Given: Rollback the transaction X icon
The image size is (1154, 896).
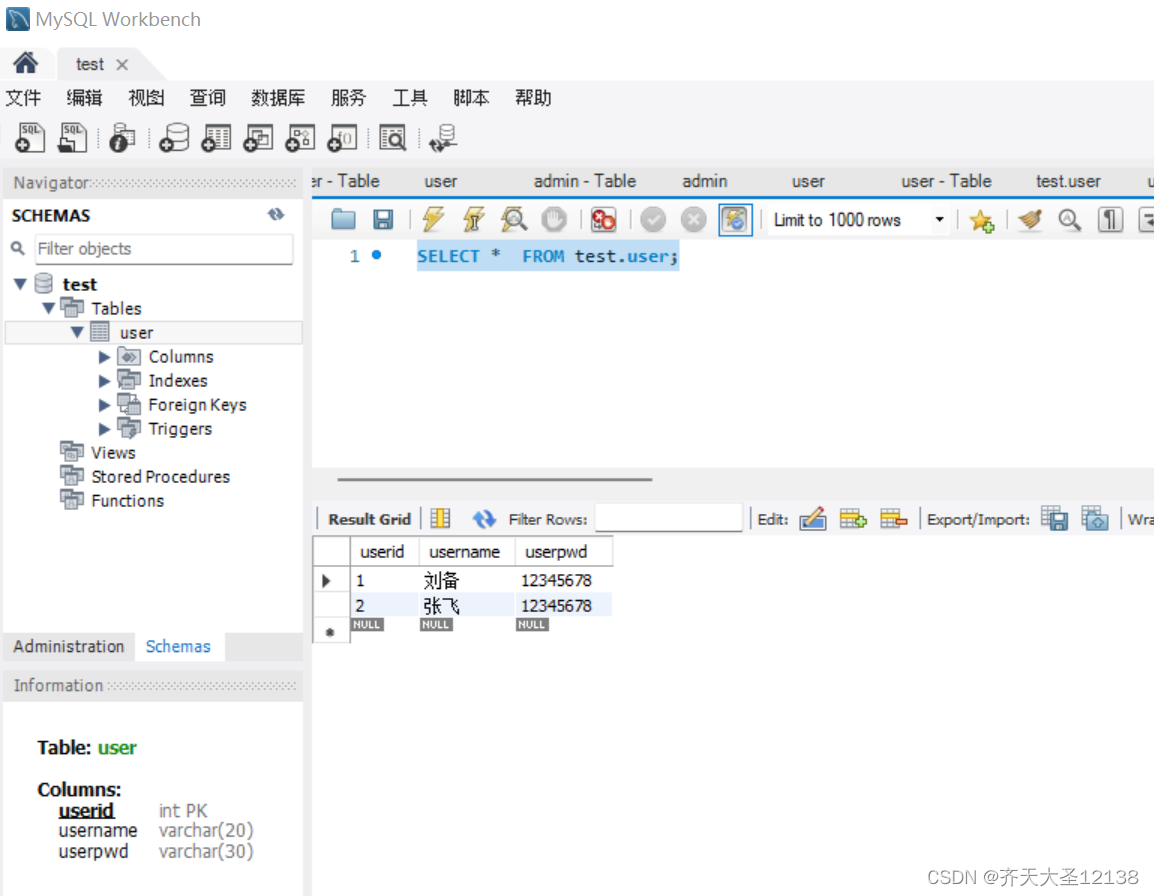Looking at the screenshot, I should pos(693,219).
